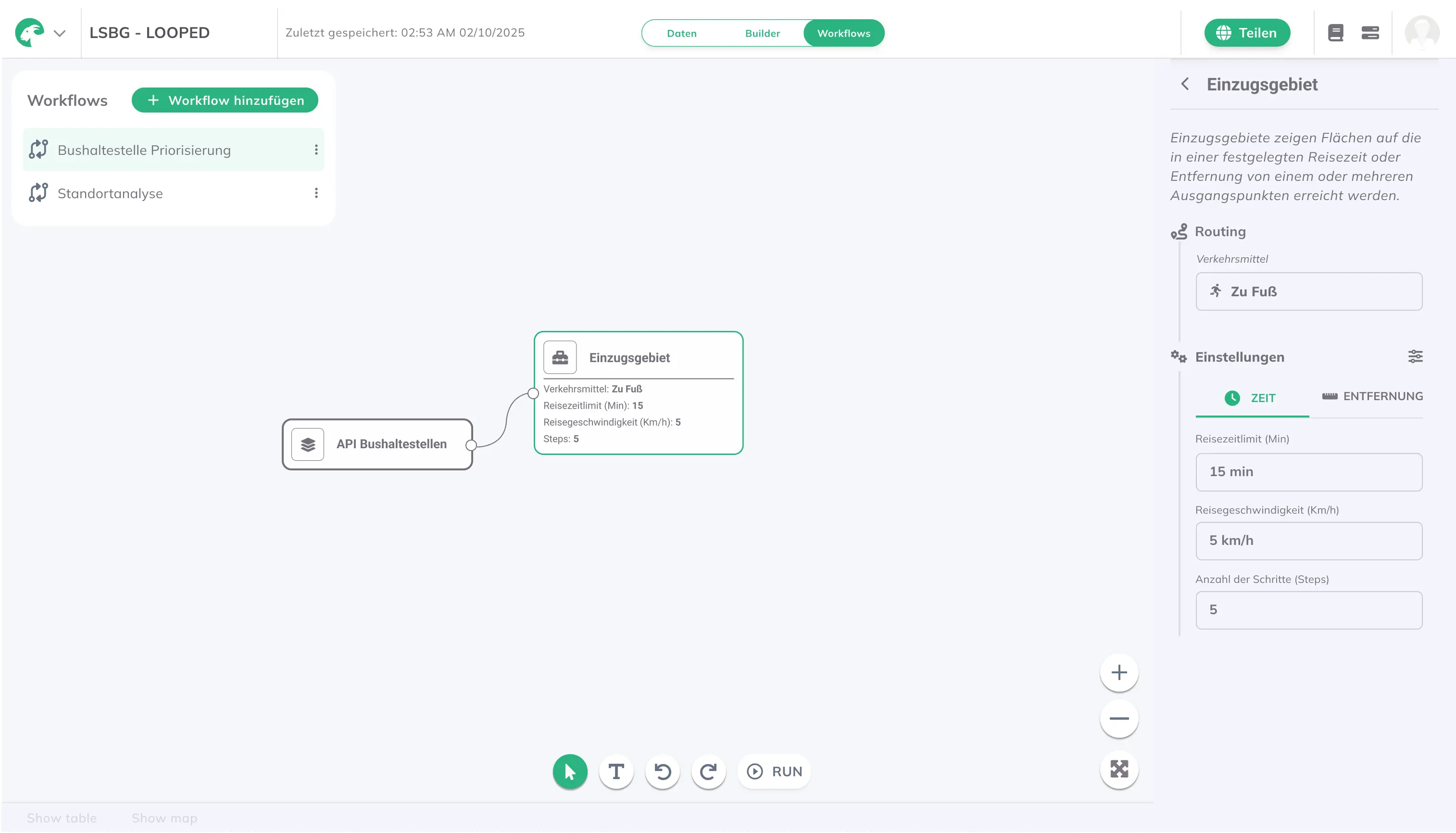
Task: Switch to the ENTFERNUNG setting tab
Action: click(x=1372, y=396)
